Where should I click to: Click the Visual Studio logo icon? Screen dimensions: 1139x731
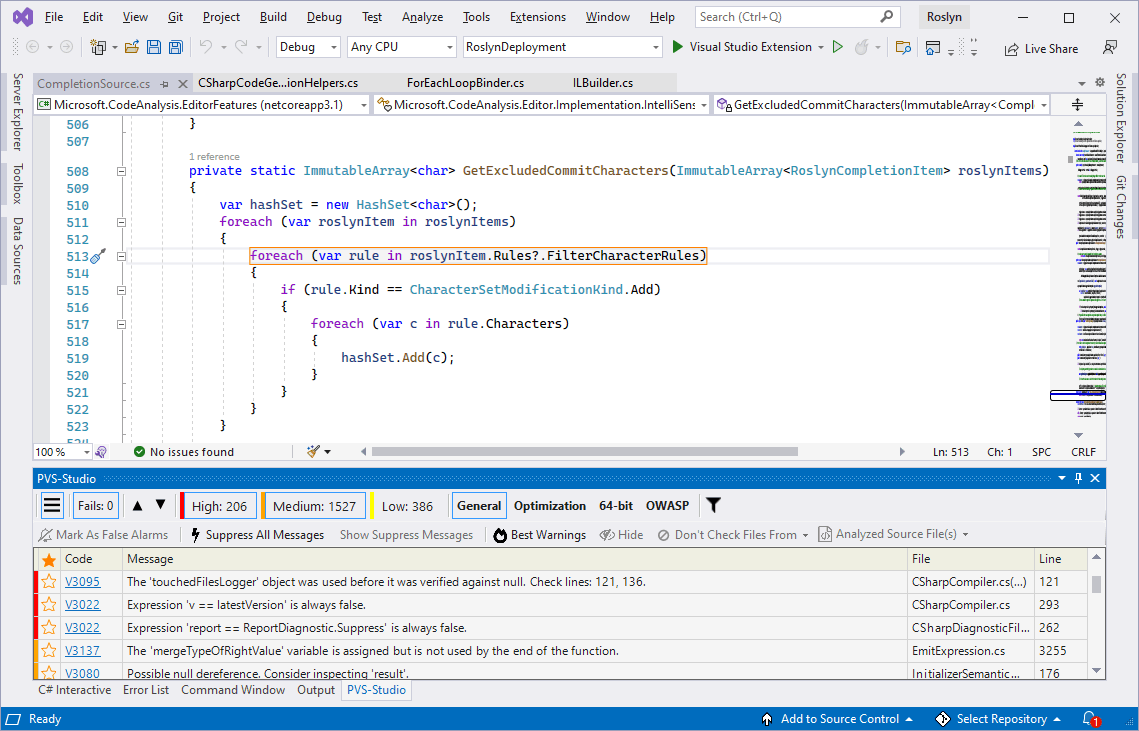pos(23,17)
